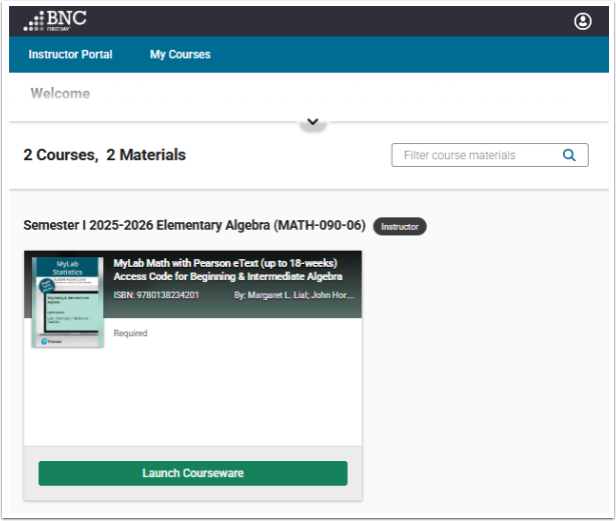Open the user account profile icon
The width and height of the screenshot is (616, 521).
pyautogui.click(x=582, y=21)
